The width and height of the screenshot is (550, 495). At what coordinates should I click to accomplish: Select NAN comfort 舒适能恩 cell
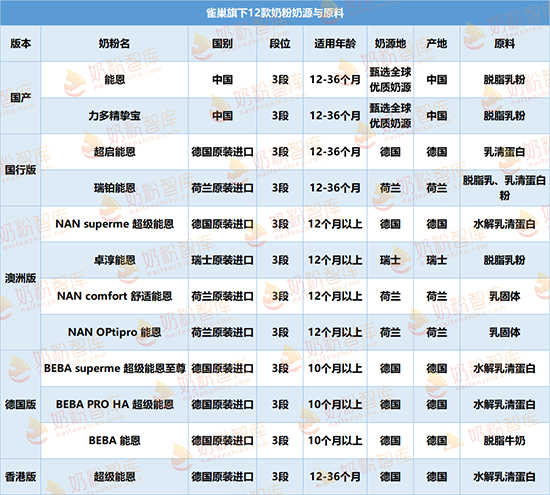[114, 296]
